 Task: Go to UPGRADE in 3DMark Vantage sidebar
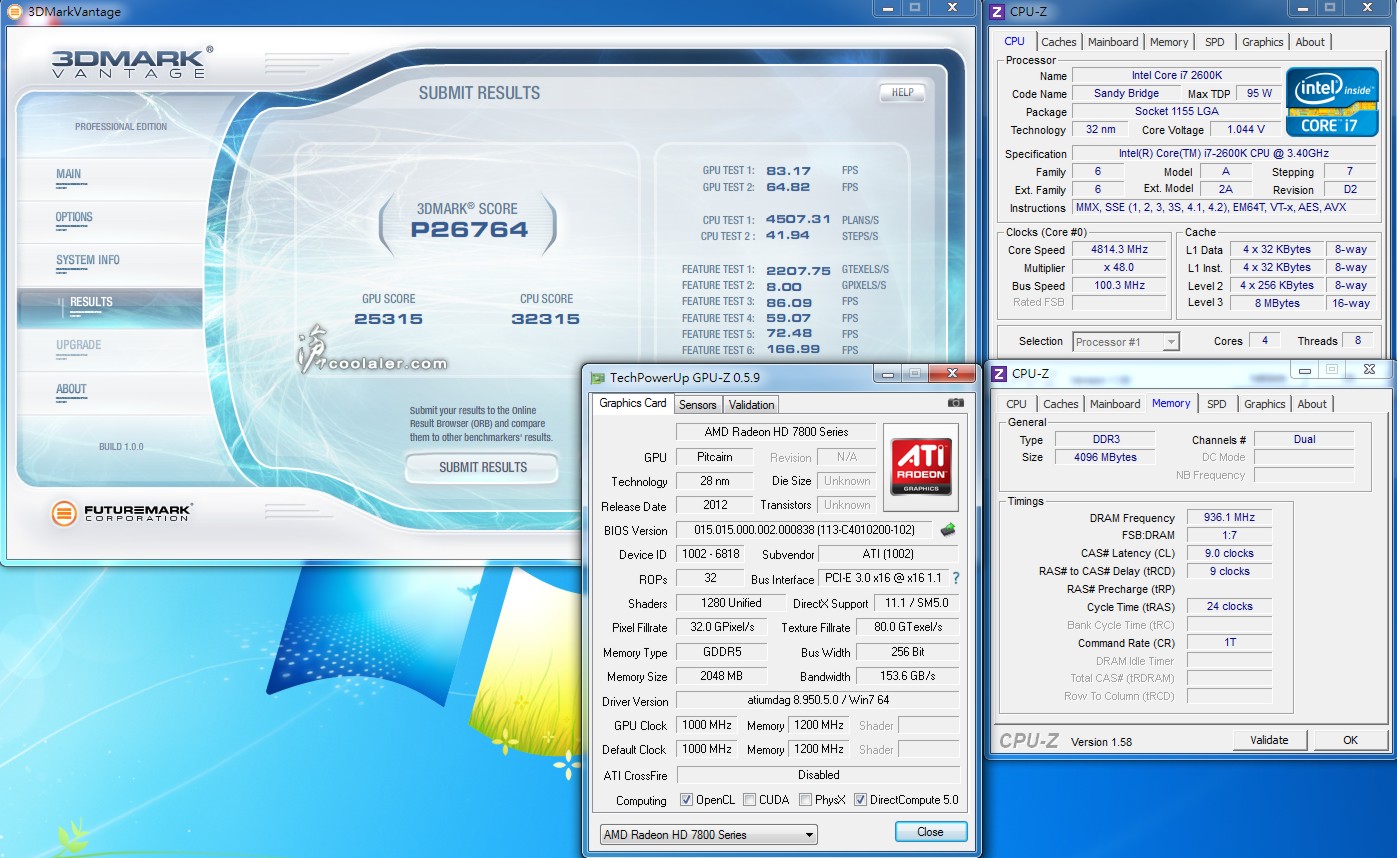click(78, 345)
